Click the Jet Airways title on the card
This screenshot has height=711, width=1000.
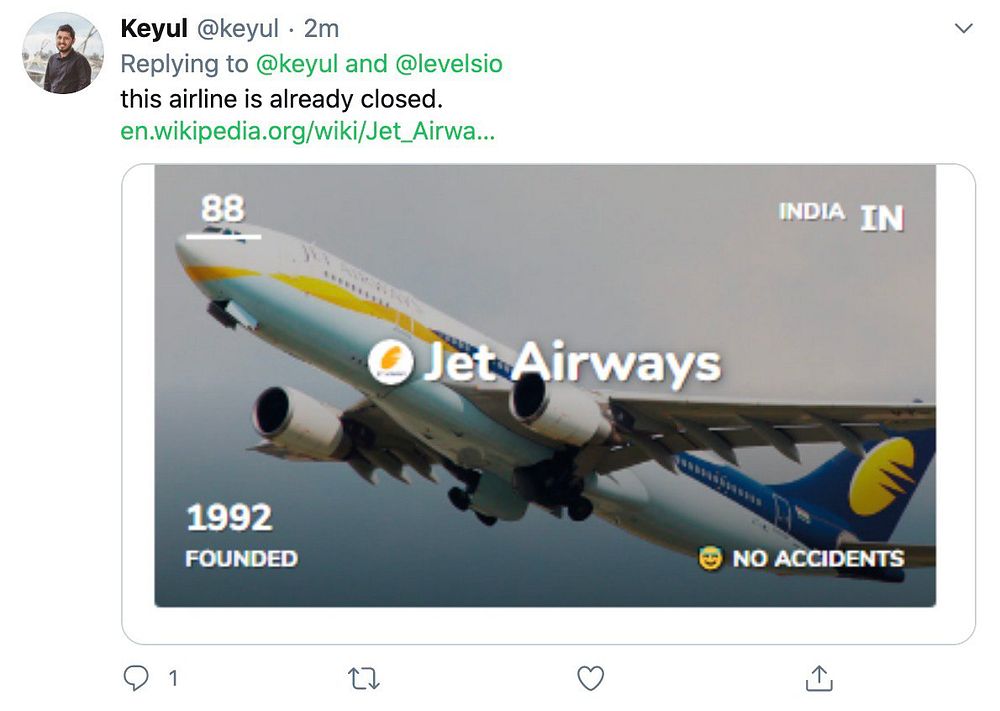click(x=572, y=362)
